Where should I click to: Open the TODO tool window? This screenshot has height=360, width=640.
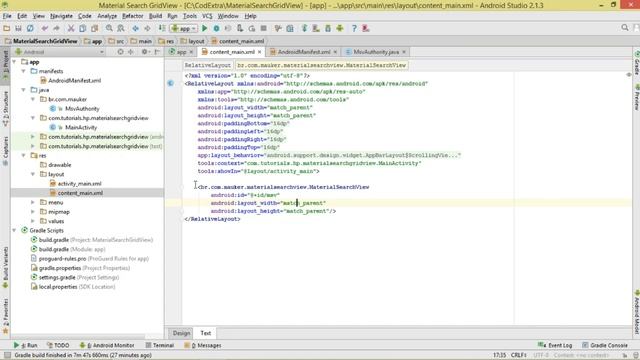click(58, 345)
